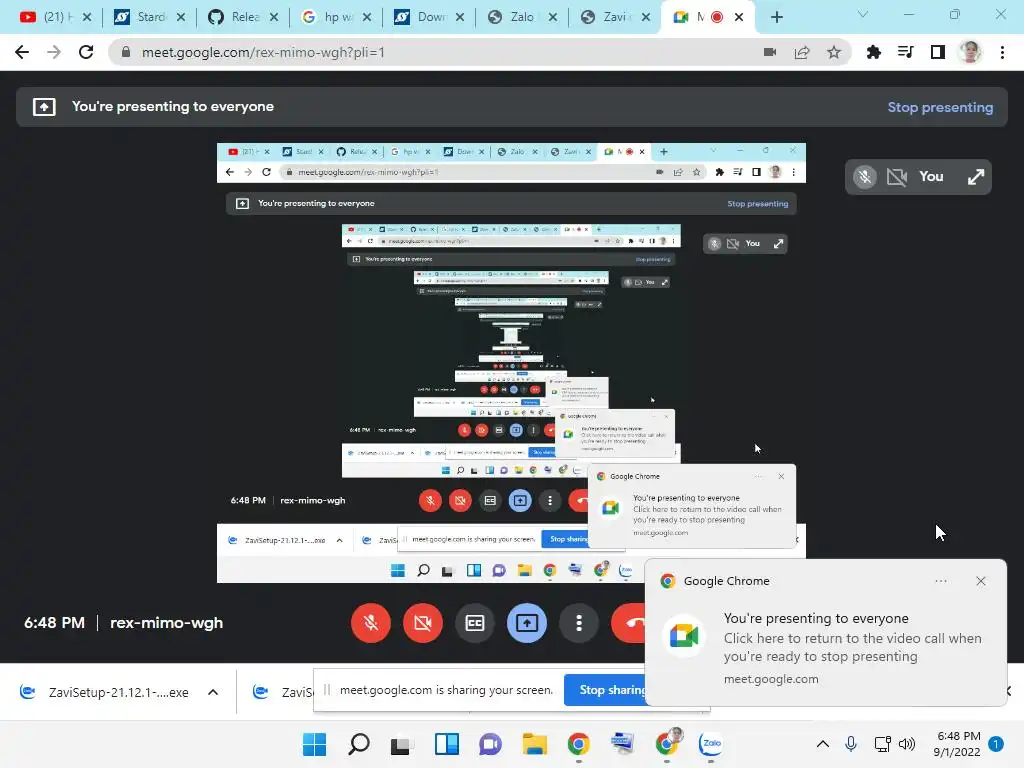The image size is (1024, 768).
Task: Show hidden system tray icons
Action: [823, 744]
